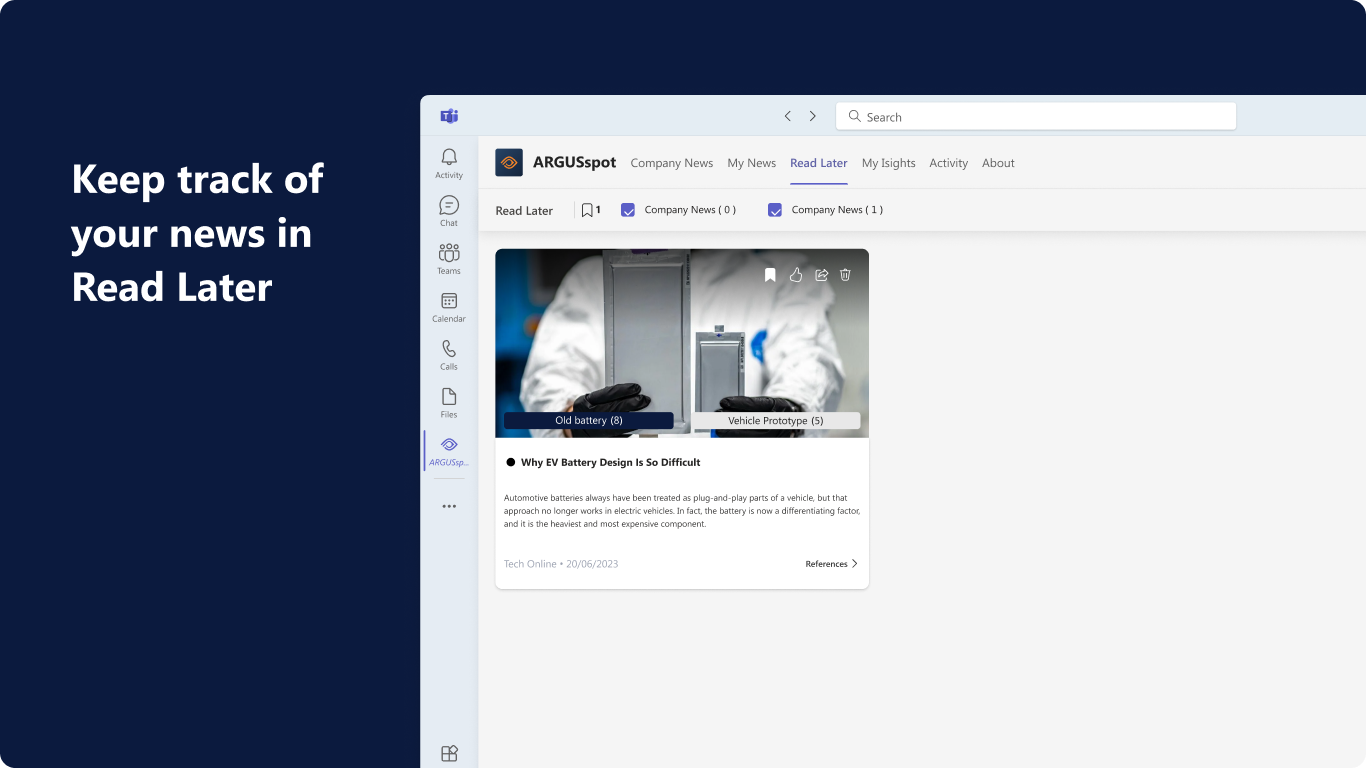Click the Old battery (8) tag
The image size is (1366, 768).
(589, 421)
